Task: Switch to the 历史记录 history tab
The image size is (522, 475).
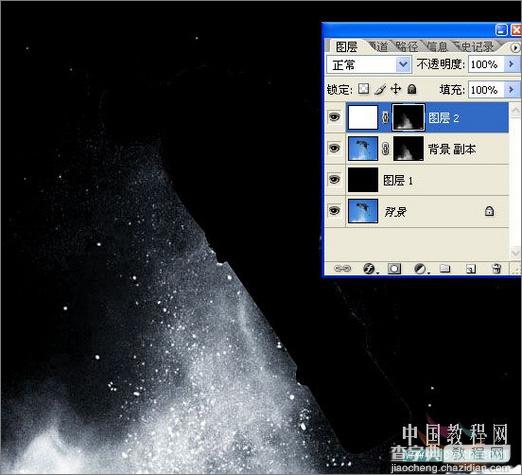Action: (x=475, y=47)
